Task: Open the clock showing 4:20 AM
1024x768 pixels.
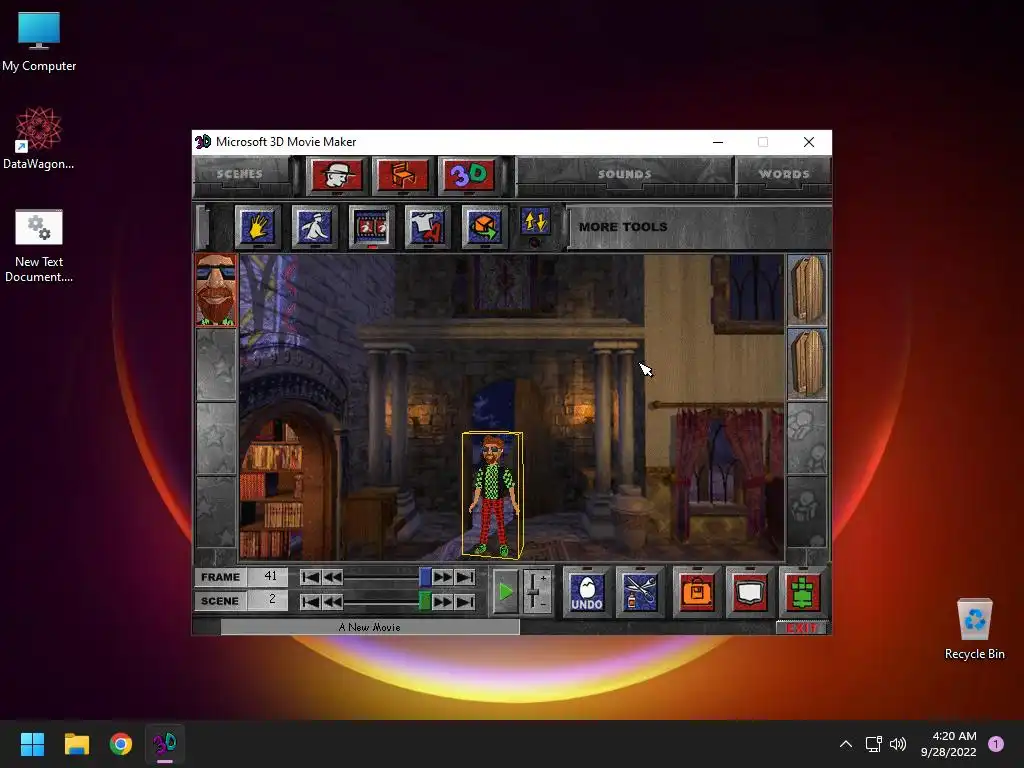Action: click(949, 744)
